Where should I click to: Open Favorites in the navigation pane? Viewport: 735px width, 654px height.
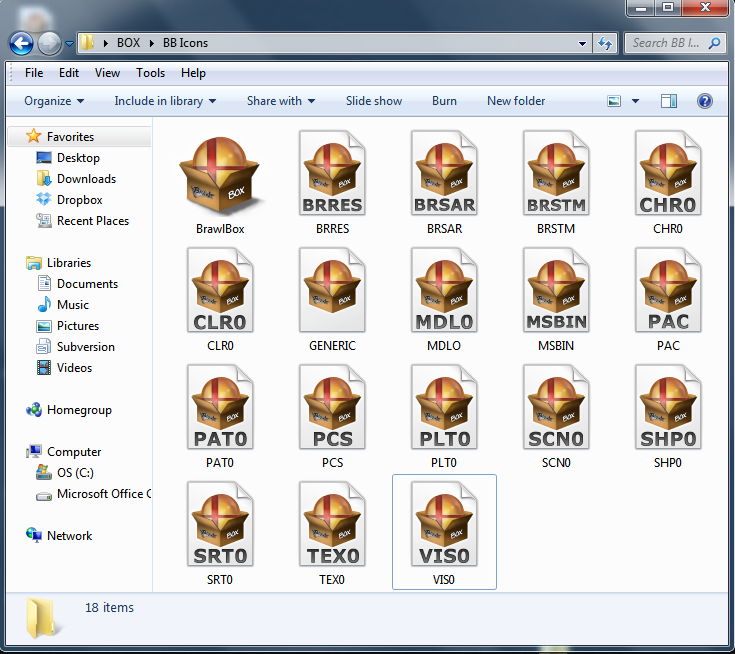point(70,136)
